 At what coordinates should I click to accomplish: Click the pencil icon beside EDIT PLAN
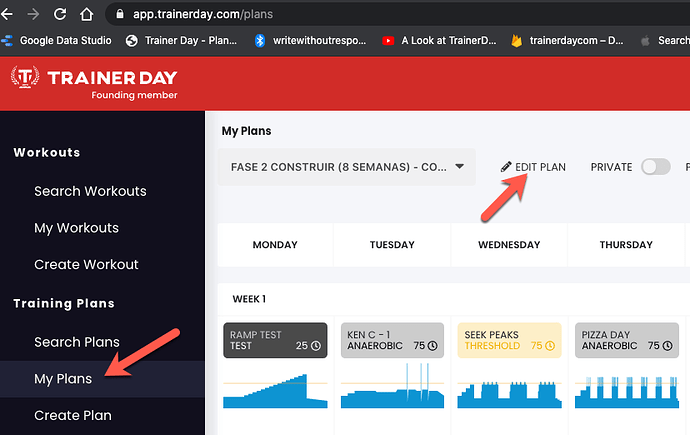[506, 167]
